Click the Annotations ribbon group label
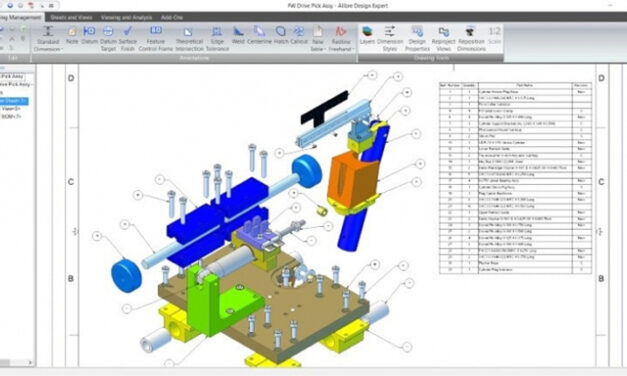Image resolution: width=627 pixels, height=376 pixels. pos(194,58)
